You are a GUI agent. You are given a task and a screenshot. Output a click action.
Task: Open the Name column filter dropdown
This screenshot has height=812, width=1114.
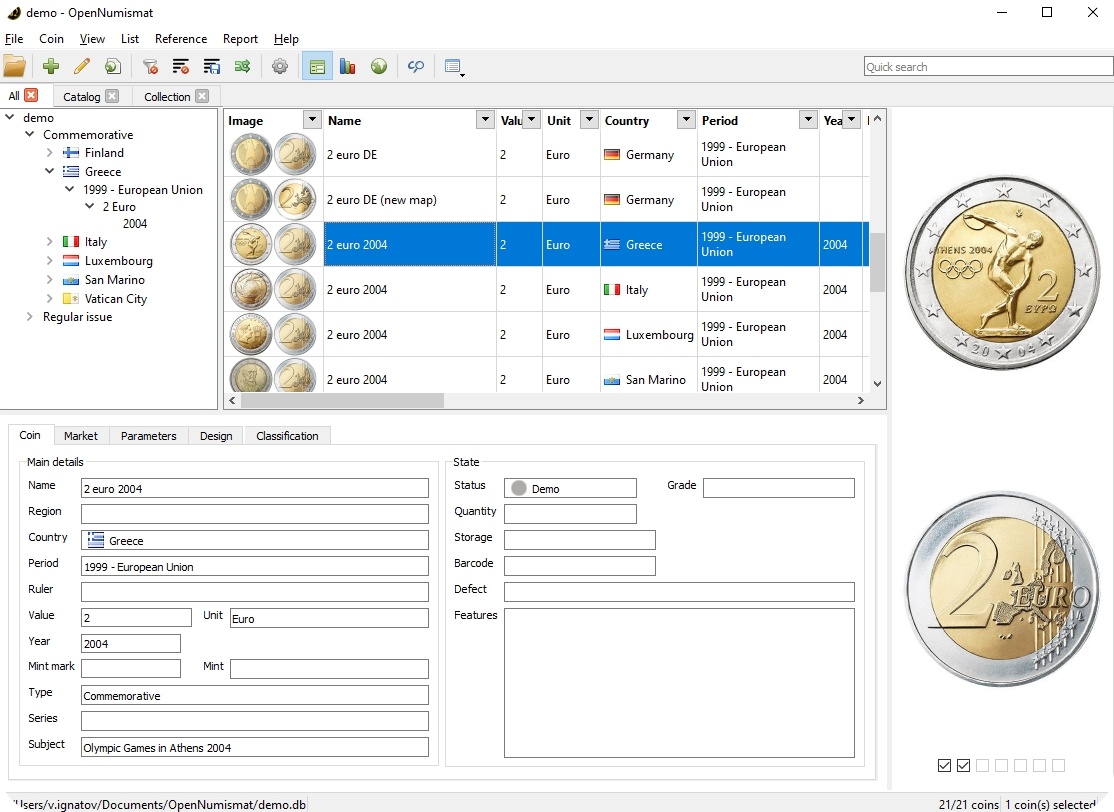pyautogui.click(x=485, y=119)
